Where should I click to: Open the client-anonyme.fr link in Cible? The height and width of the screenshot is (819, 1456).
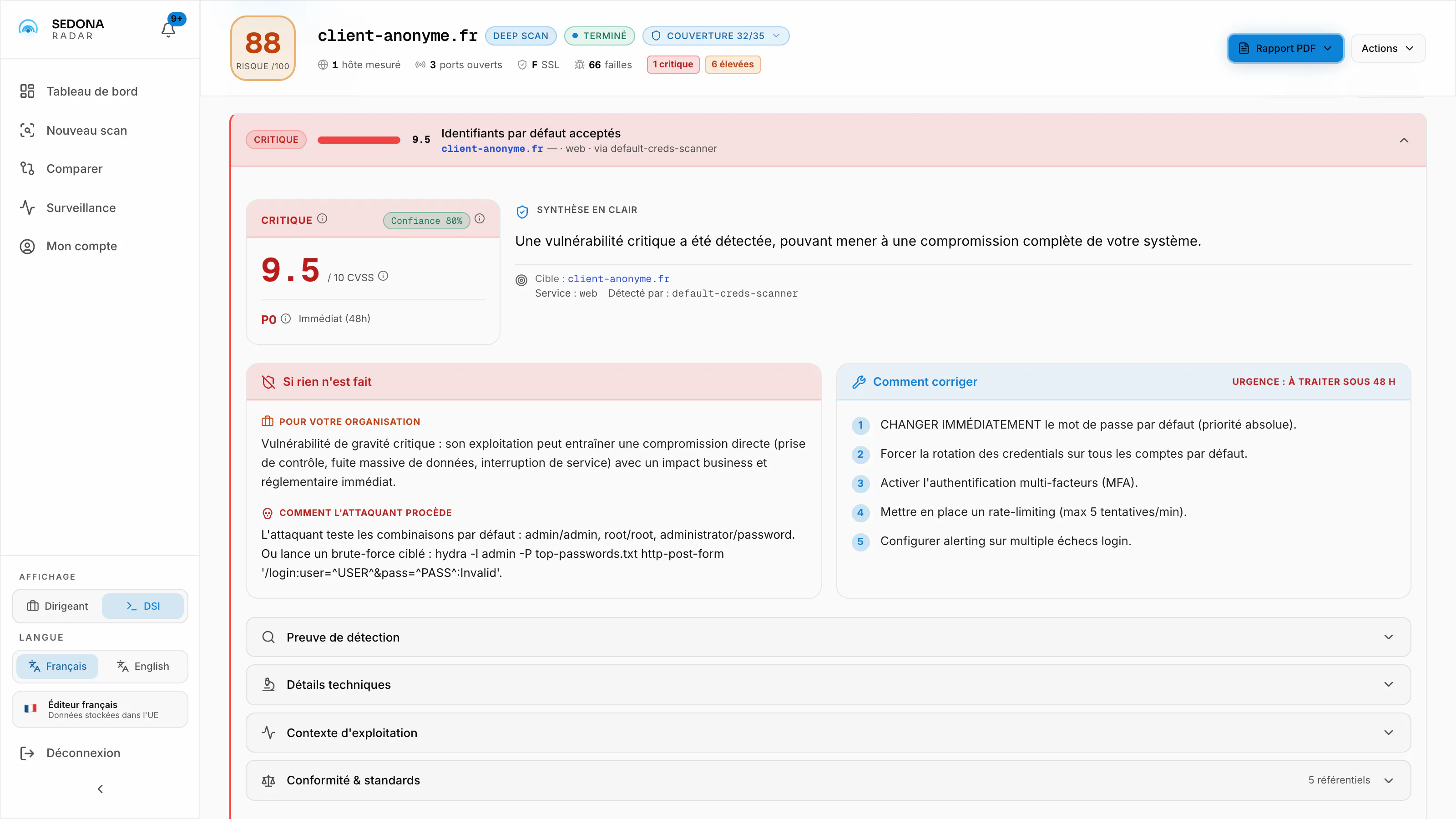618,278
